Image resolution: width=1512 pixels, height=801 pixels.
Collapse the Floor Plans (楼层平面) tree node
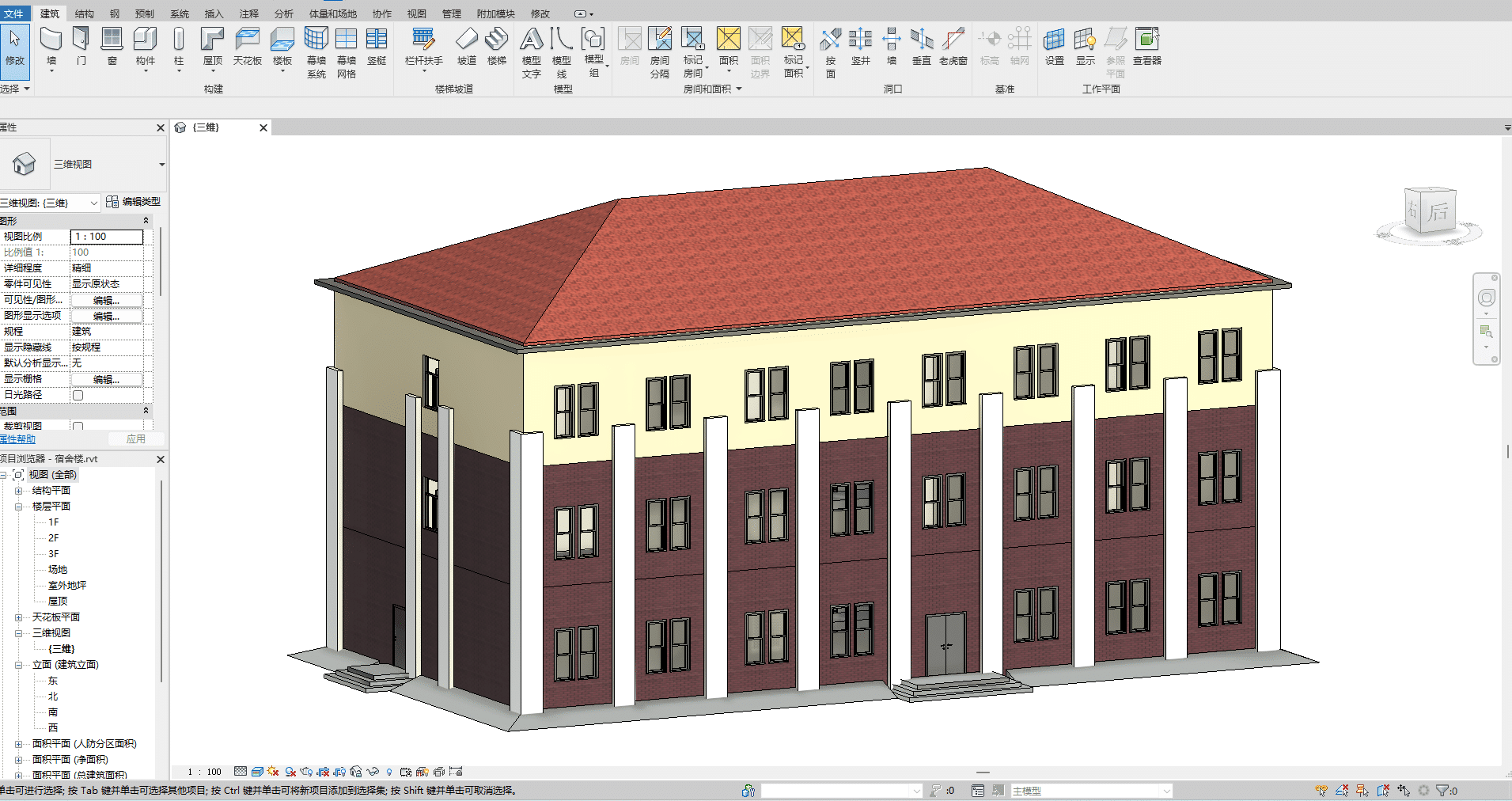18,507
